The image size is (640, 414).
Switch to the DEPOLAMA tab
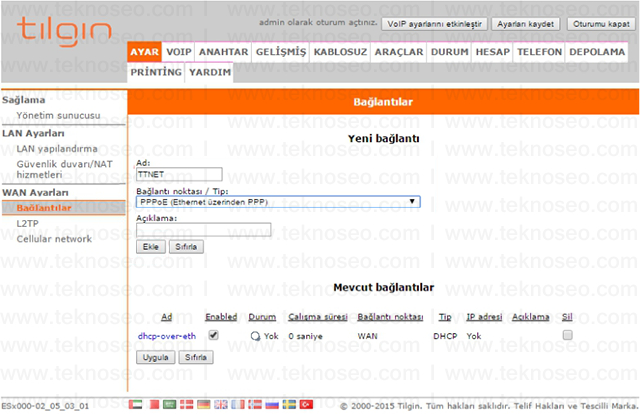point(597,52)
